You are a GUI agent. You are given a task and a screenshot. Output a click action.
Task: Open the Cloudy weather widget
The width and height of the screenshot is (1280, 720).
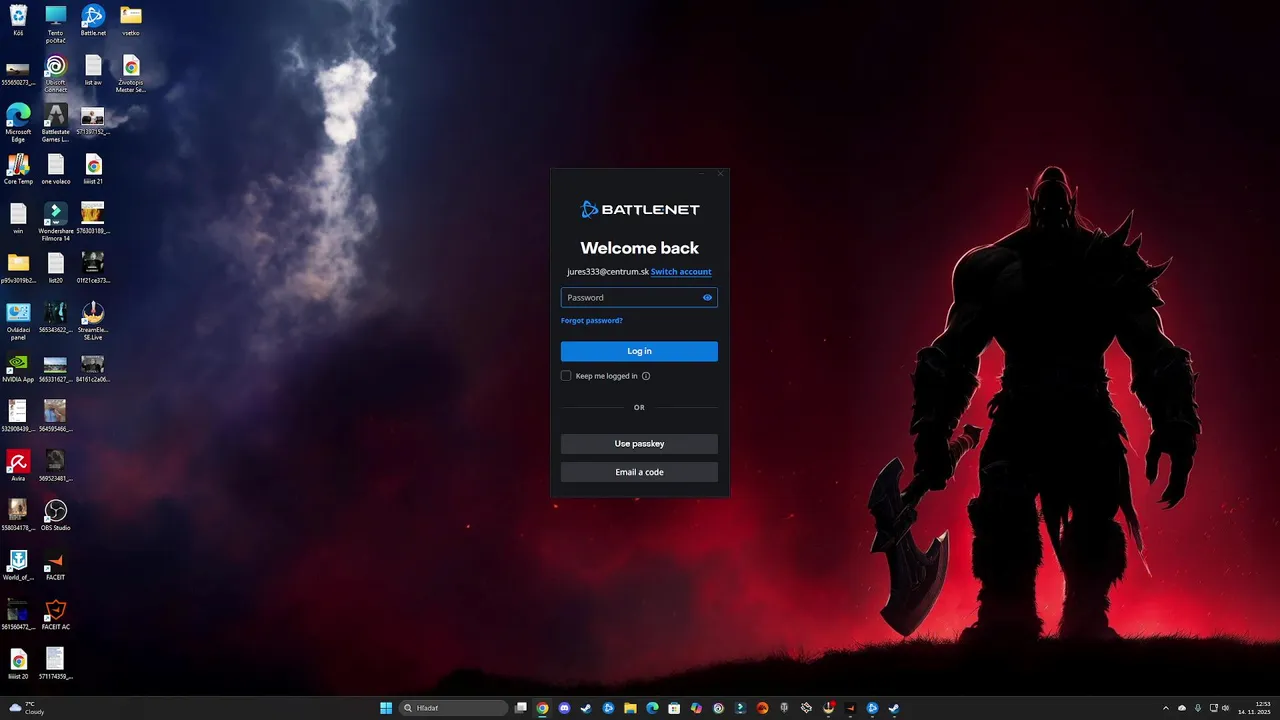click(x=27, y=708)
